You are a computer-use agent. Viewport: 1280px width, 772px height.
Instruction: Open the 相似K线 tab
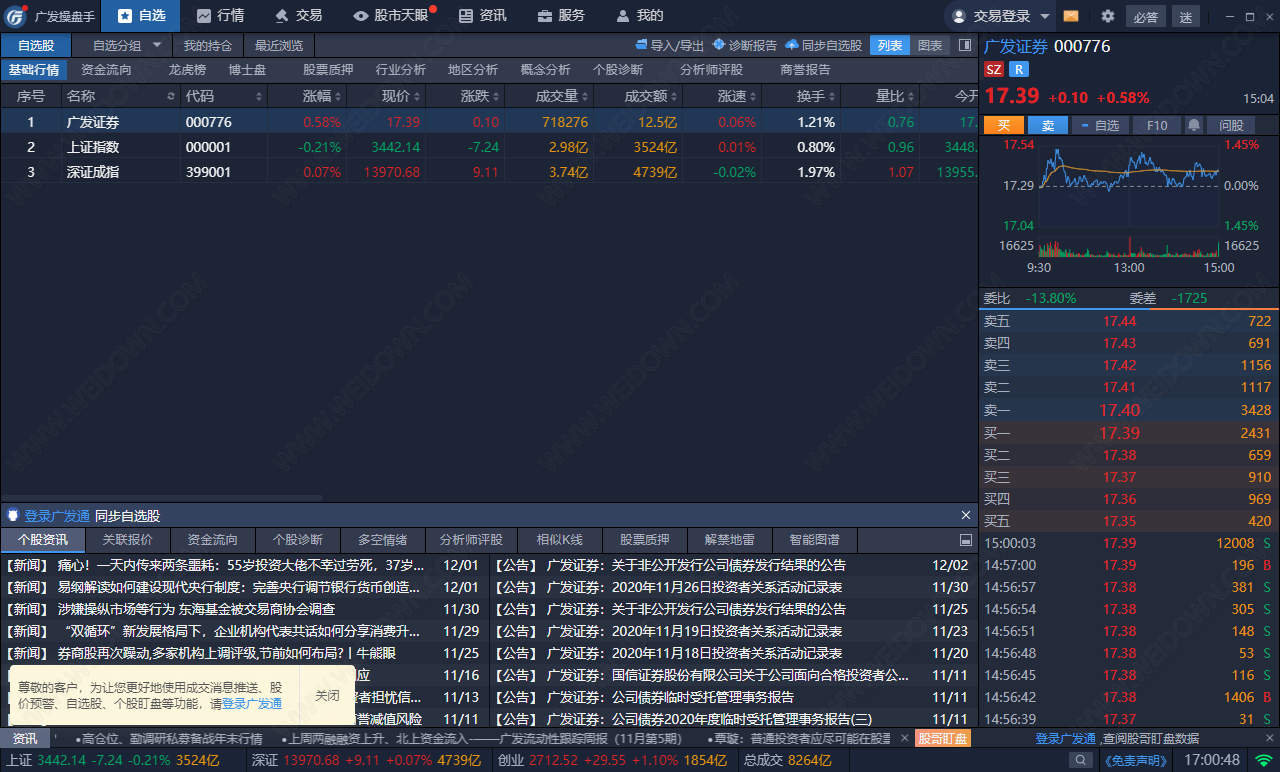pos(559,540)
